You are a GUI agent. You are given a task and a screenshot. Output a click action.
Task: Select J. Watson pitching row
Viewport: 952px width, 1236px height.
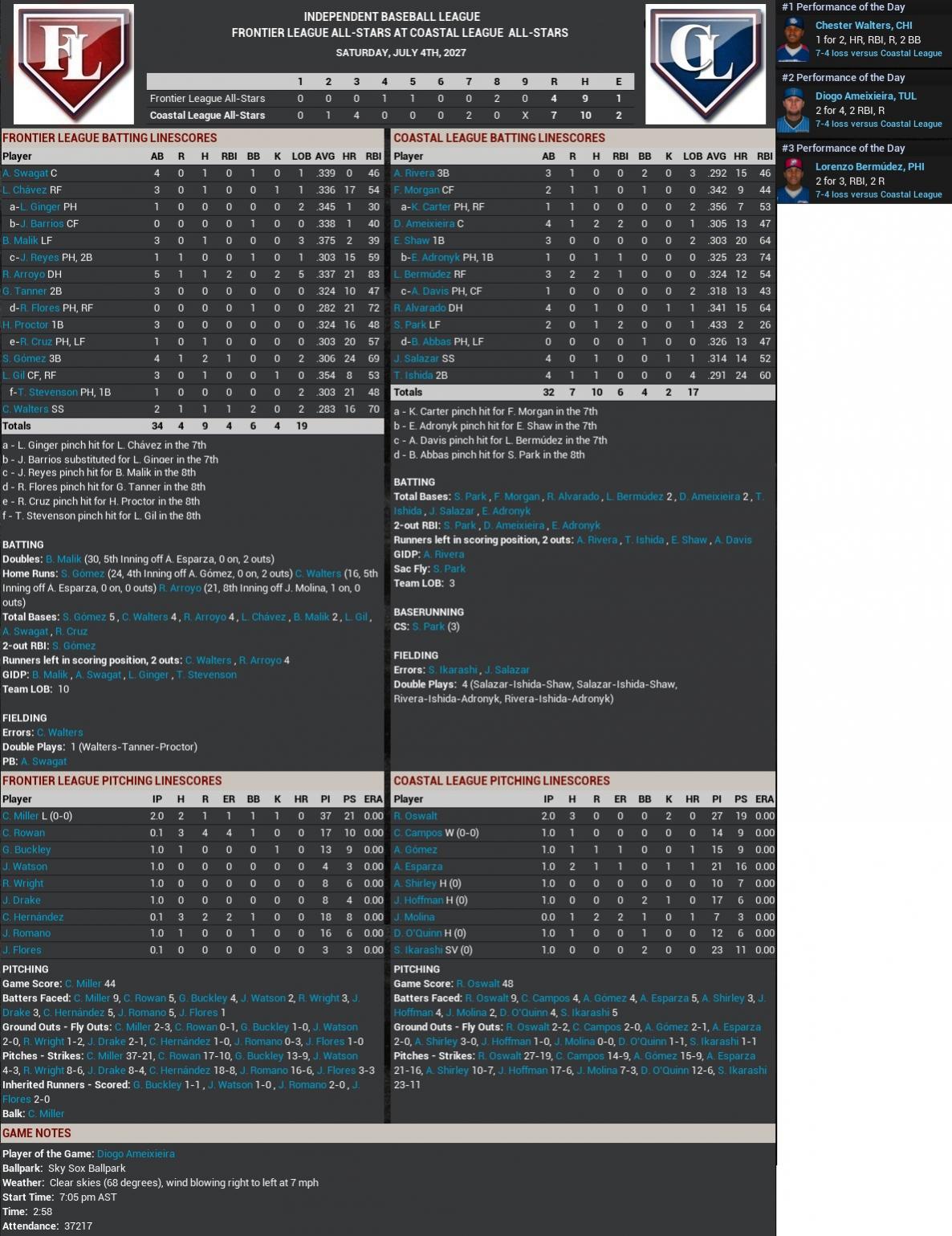click(193, 867)
